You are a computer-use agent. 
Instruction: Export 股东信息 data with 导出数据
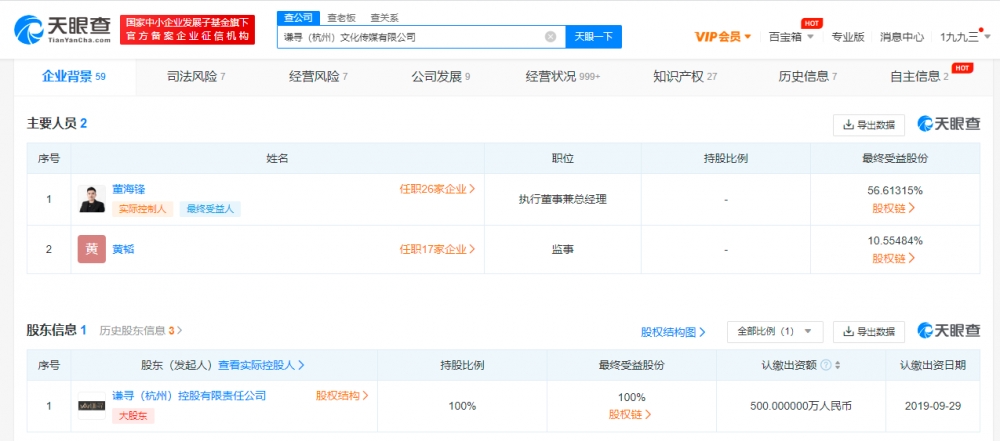(x=869, y=332)
